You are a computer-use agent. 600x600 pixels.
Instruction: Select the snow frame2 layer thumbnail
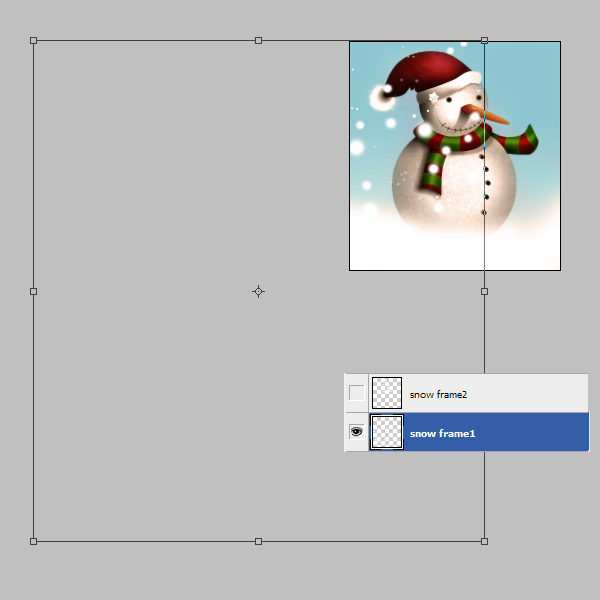point(387,393)
